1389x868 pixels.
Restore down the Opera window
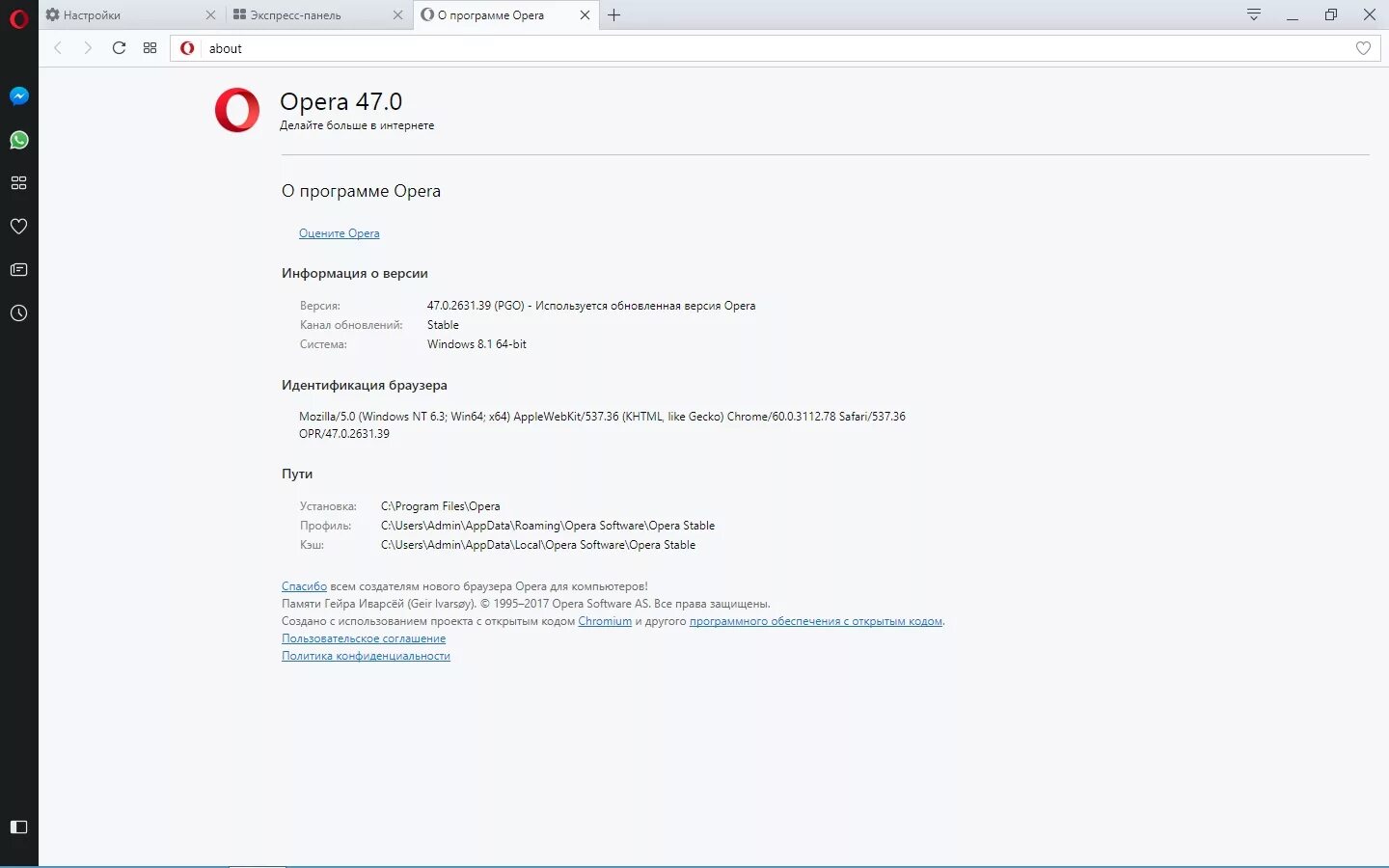[x=1331, y=14]
